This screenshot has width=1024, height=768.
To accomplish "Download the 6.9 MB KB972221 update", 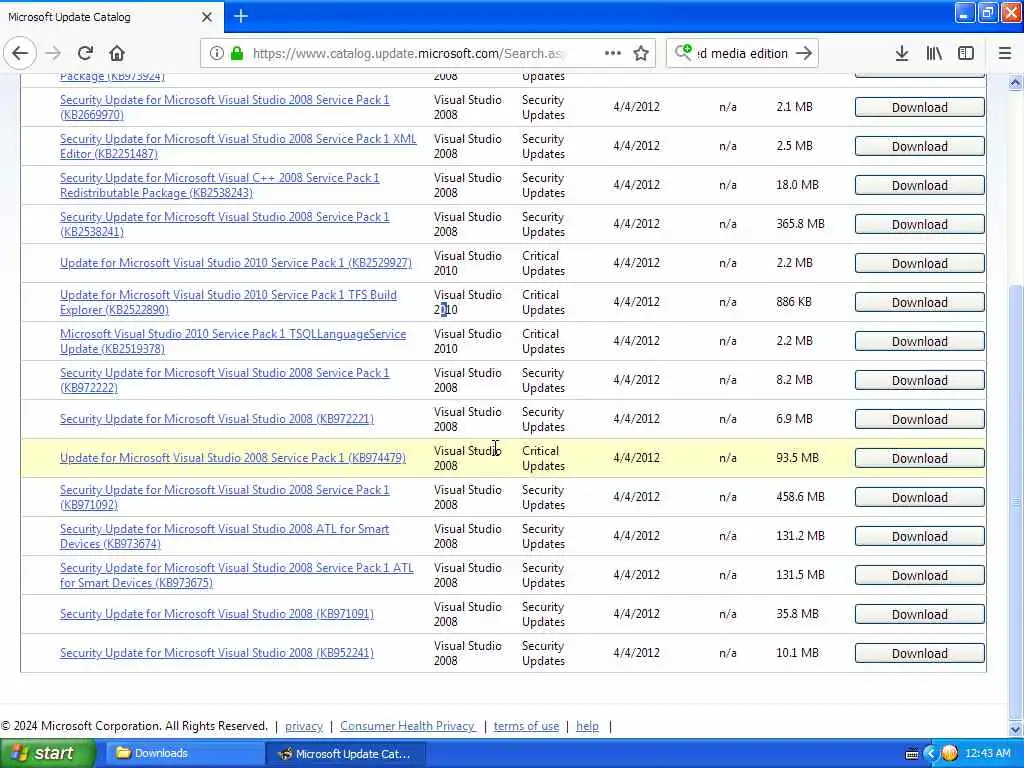I will click(920, 419).
